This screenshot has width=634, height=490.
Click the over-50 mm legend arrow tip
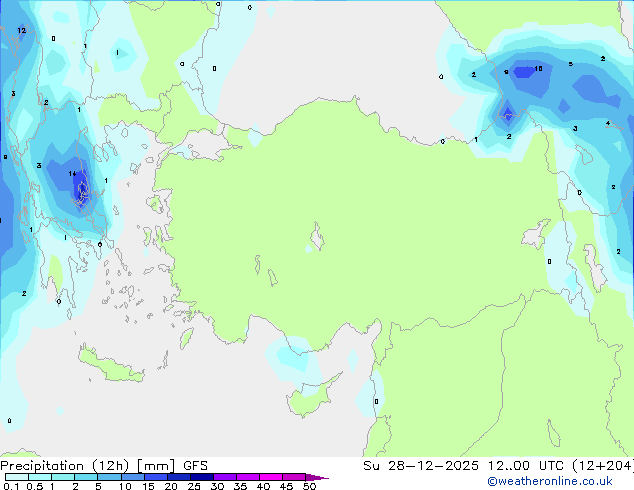pos(317,477)
